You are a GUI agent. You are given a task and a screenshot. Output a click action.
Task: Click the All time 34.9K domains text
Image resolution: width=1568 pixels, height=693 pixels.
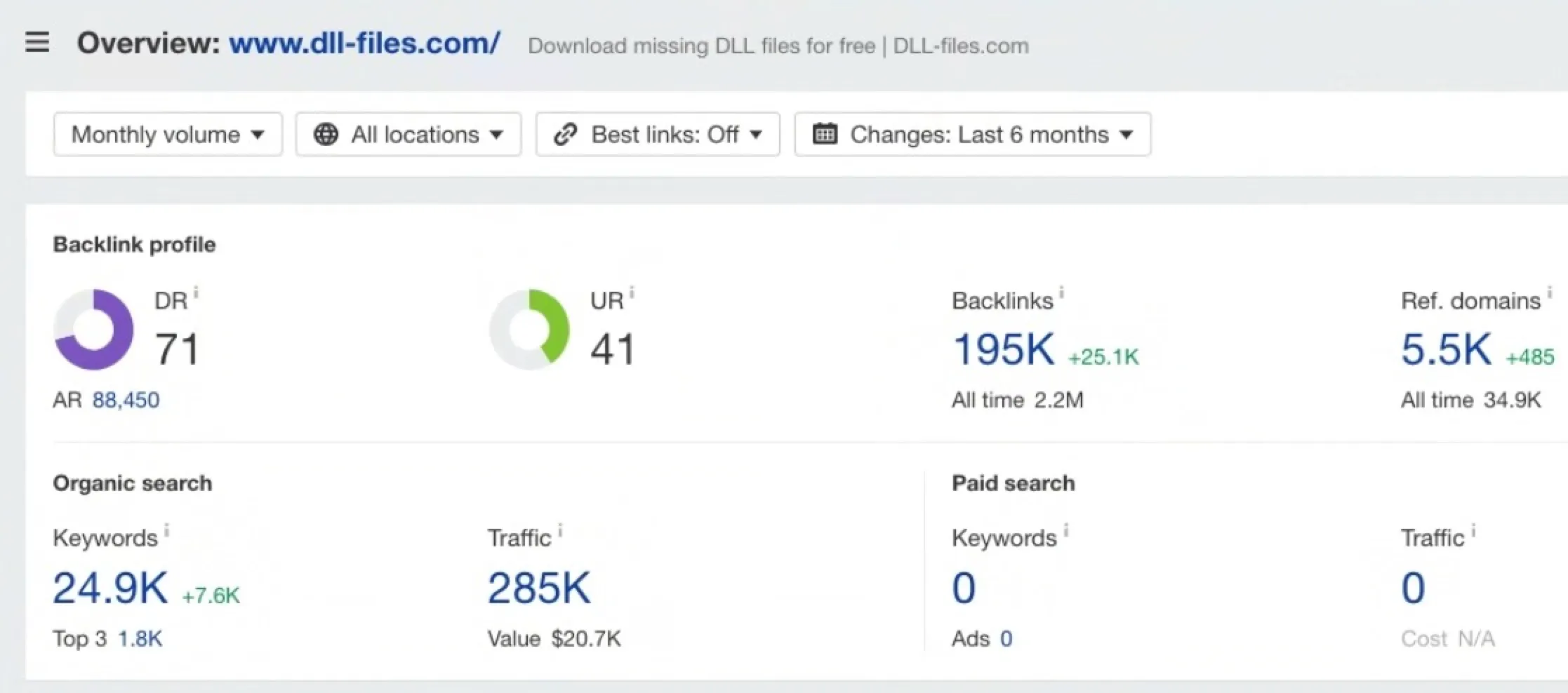coord(1471,400)
